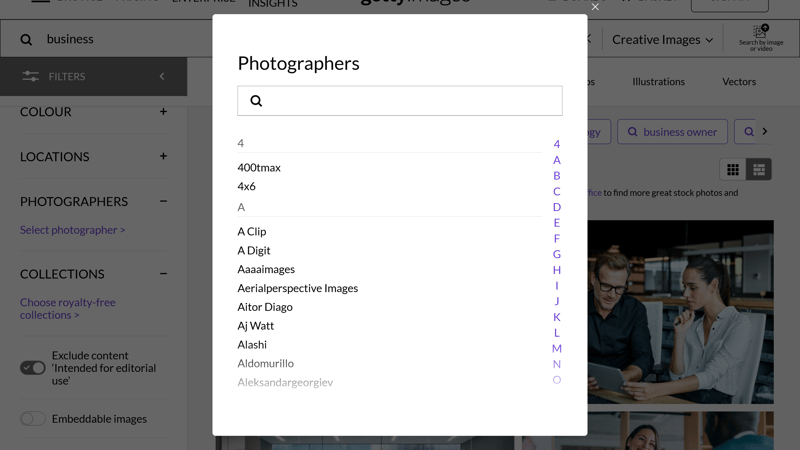Toggle the exclude editorial content switch
The width and height of the screenshot is (800, 450).
33,368
